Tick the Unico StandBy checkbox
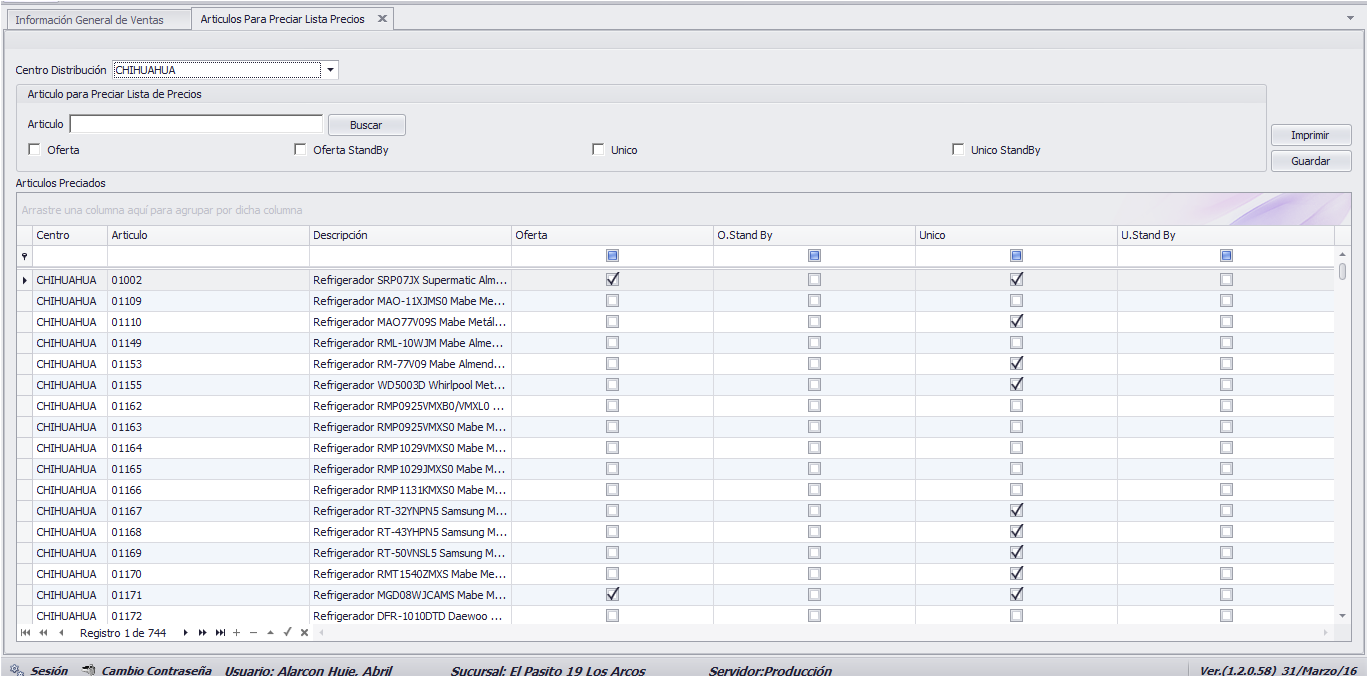1368x677 pixels. (959, 150)
